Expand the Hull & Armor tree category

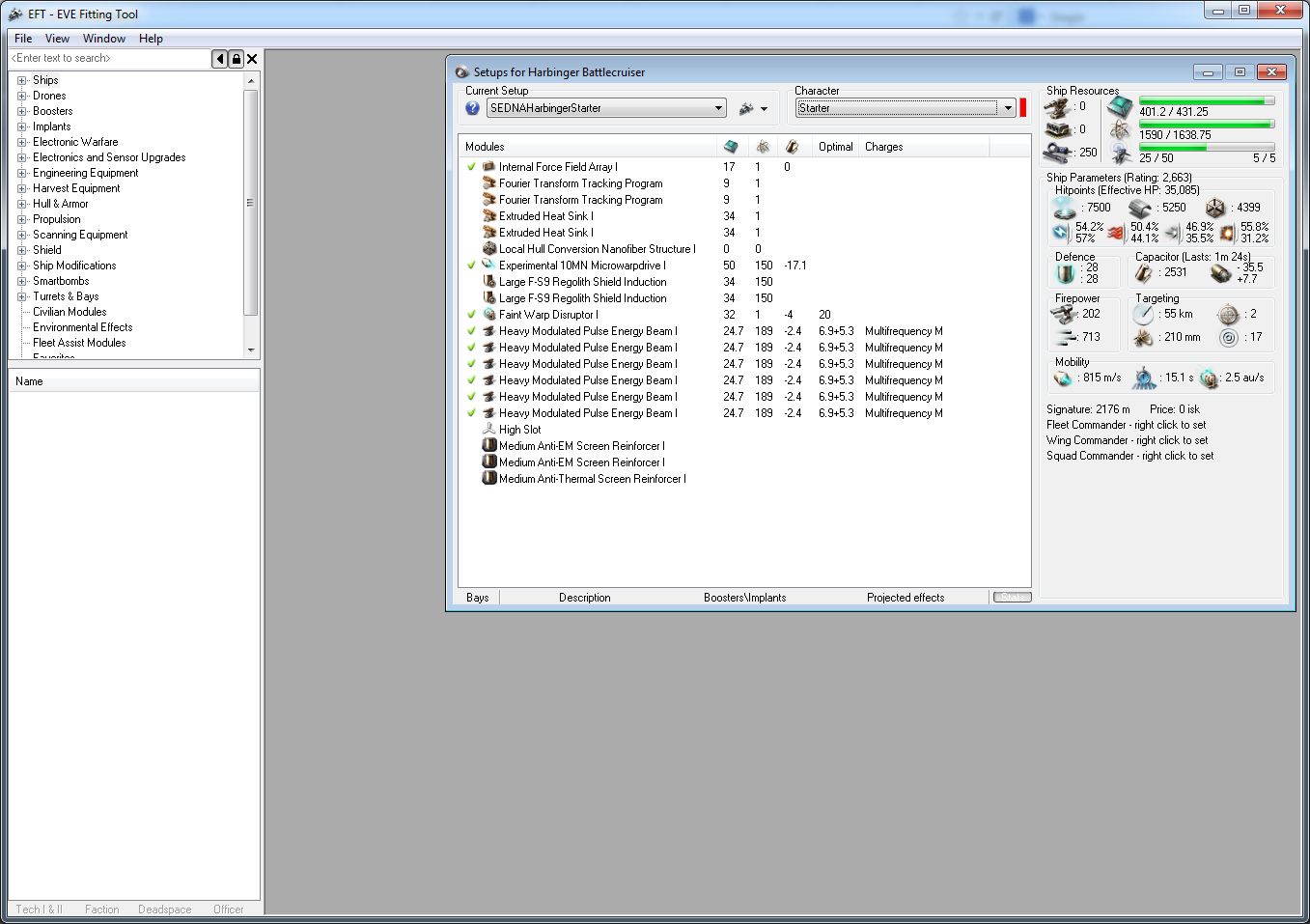(22, 204)
